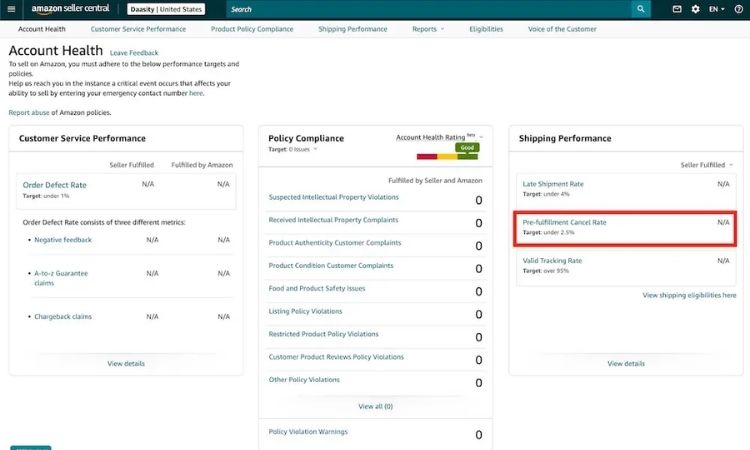Open Policy Violation Warnings
The width and height of the screenshot is (750, 450).
(308, 431)
